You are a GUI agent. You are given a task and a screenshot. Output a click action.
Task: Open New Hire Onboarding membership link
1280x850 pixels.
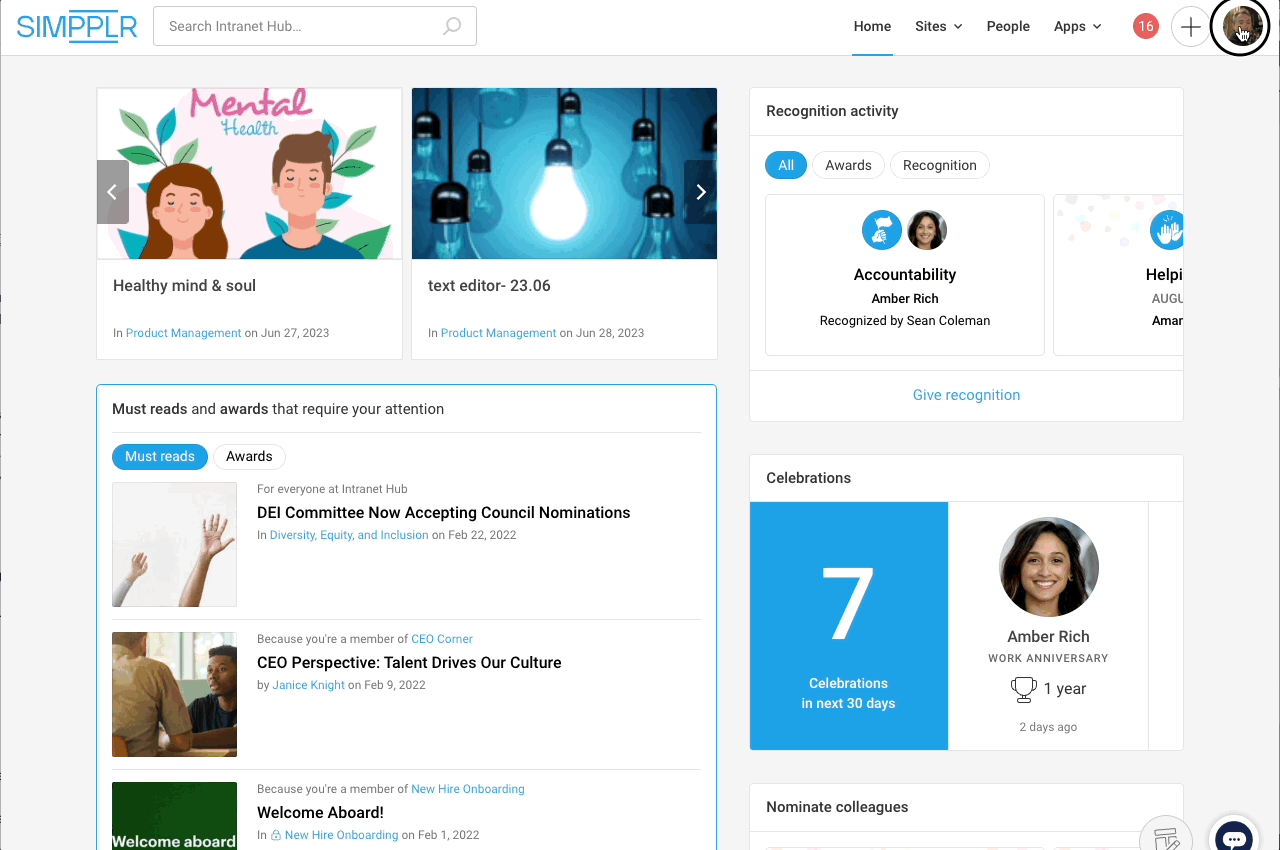tap(468, 789)
